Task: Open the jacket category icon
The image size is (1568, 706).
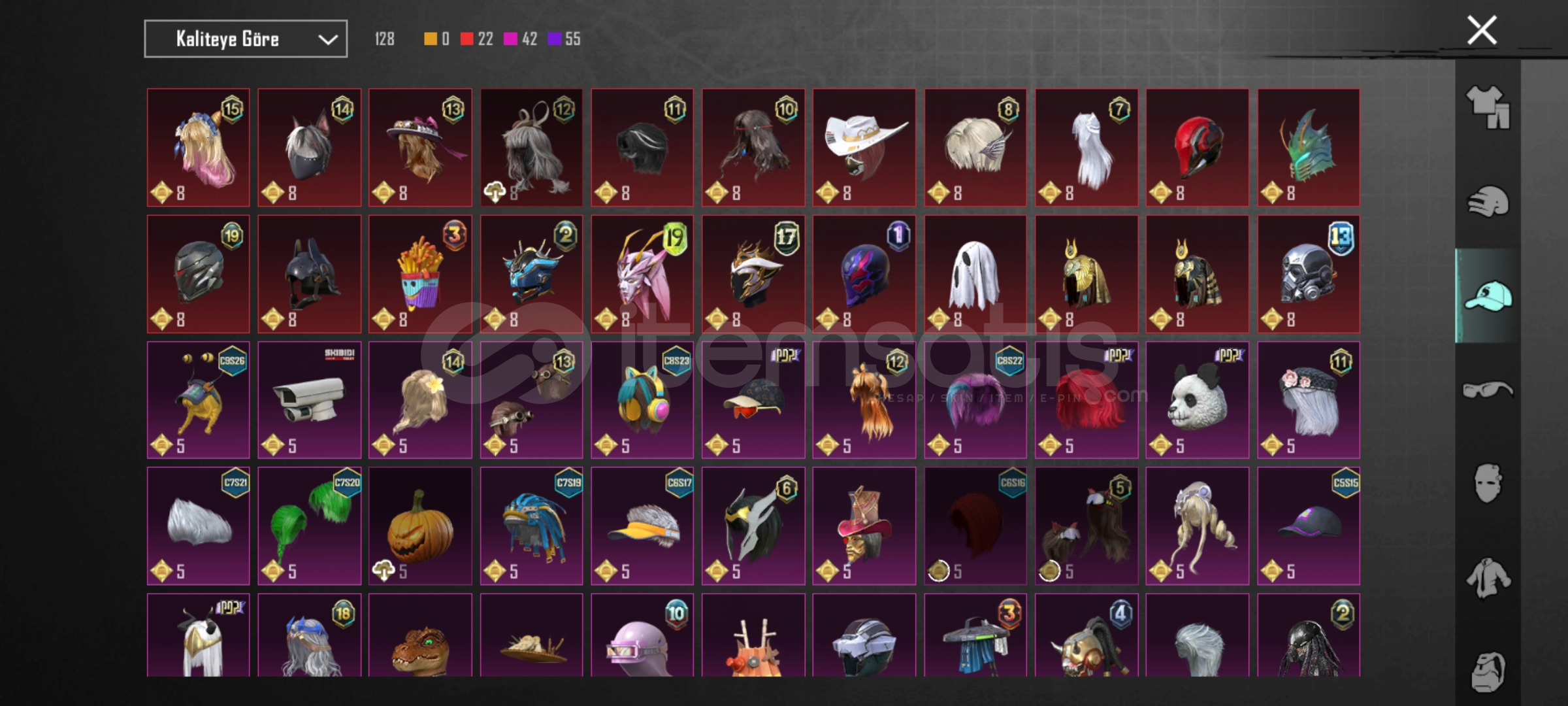Action: [x=1488, y=577]
